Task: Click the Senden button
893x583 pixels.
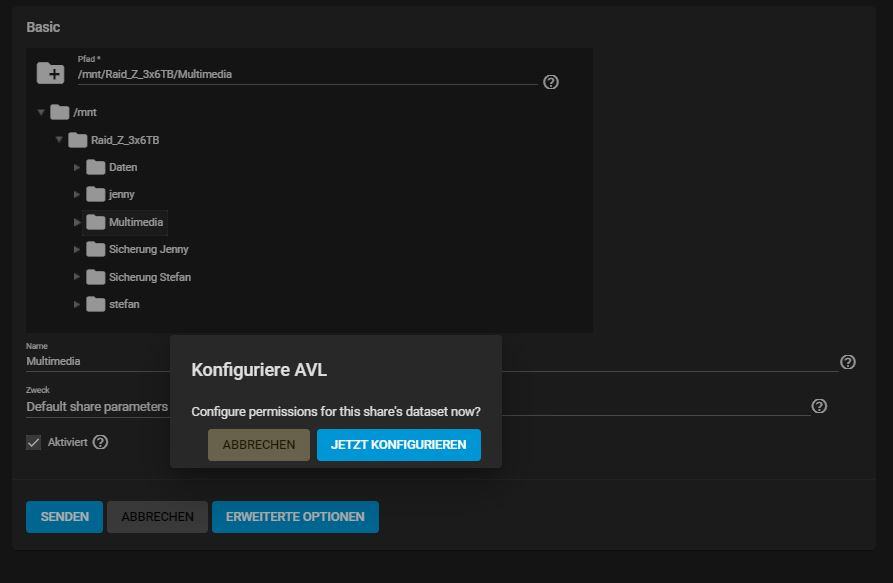Action: (x=64, y=517)
